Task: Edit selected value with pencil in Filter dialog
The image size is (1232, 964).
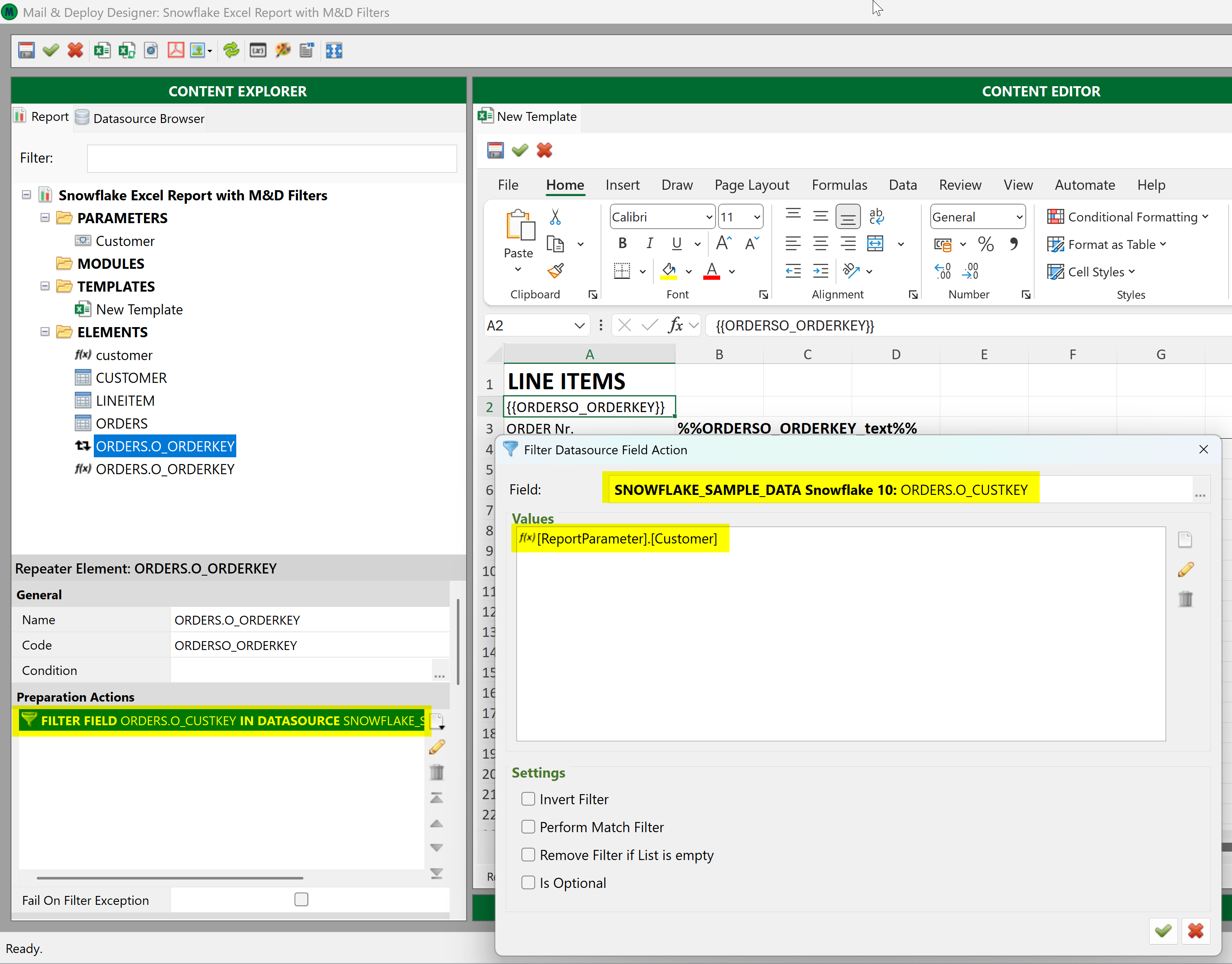Action: click(x=1185, y=569)
